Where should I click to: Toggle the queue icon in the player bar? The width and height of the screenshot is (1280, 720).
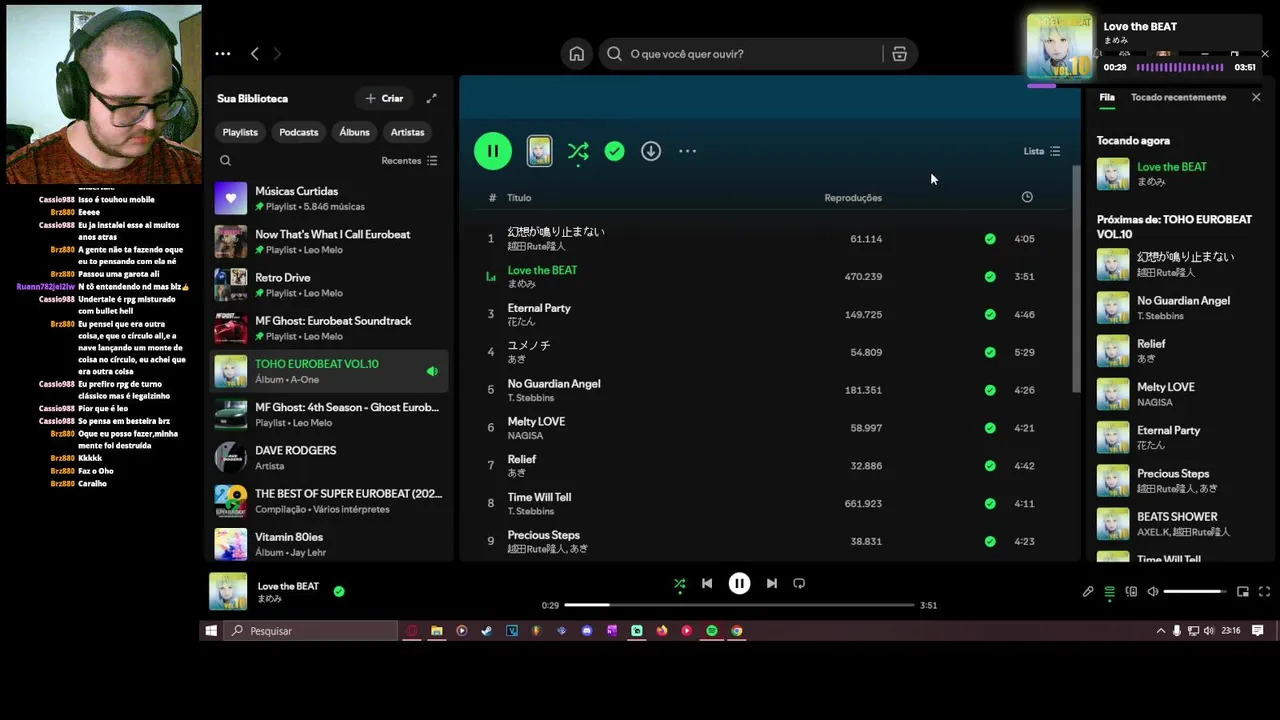pyautogui.click(x=1109, y=592)
